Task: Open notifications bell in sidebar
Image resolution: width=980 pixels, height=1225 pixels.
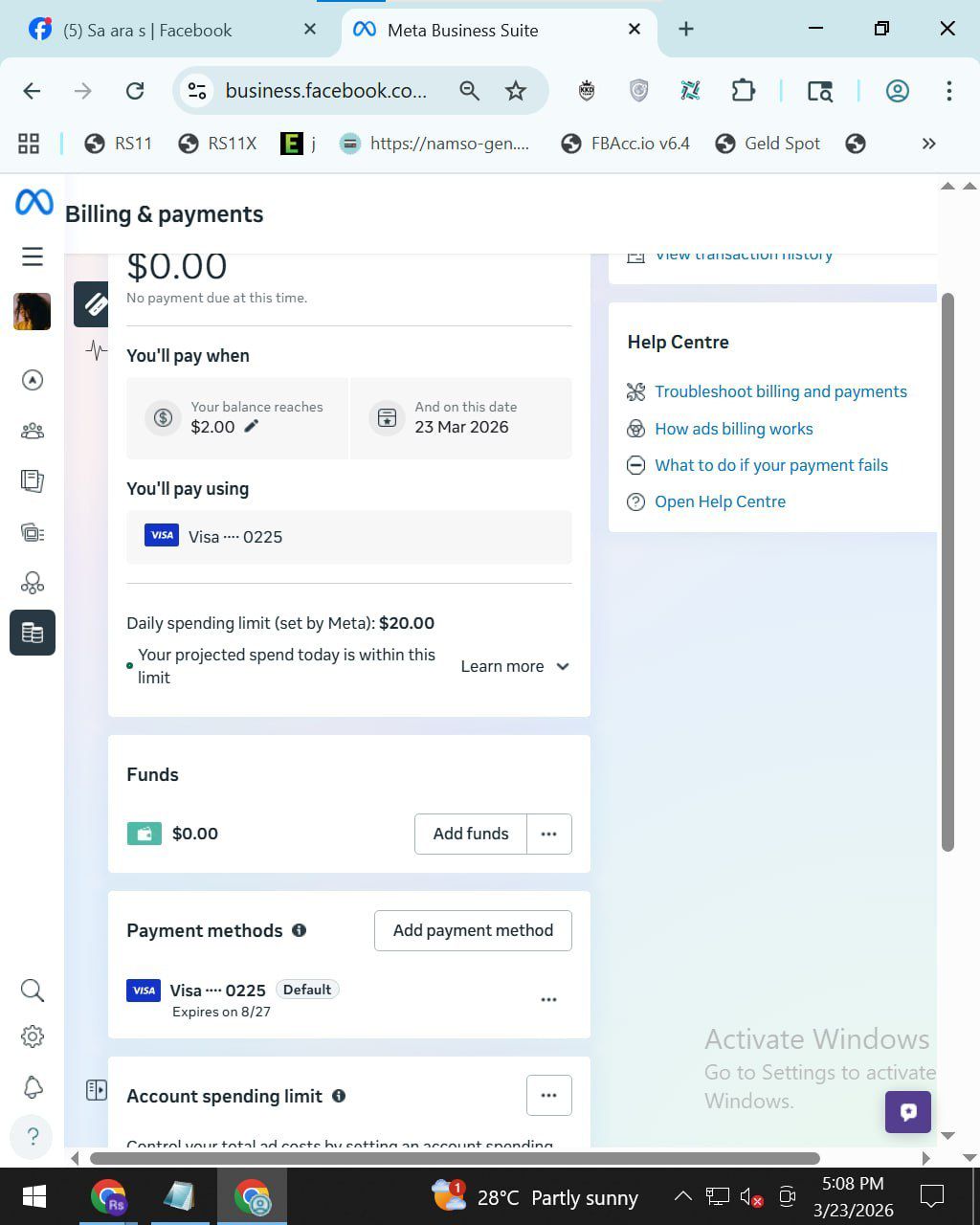Action: click(x=33, y=1087)
